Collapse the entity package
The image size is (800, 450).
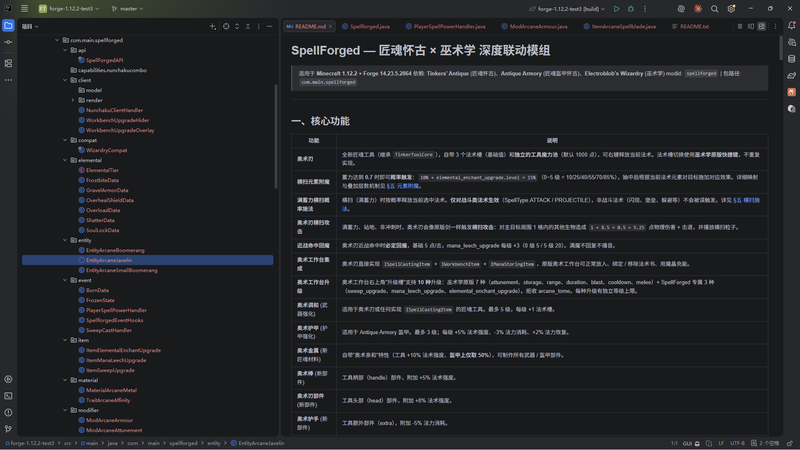coord(65,240)
